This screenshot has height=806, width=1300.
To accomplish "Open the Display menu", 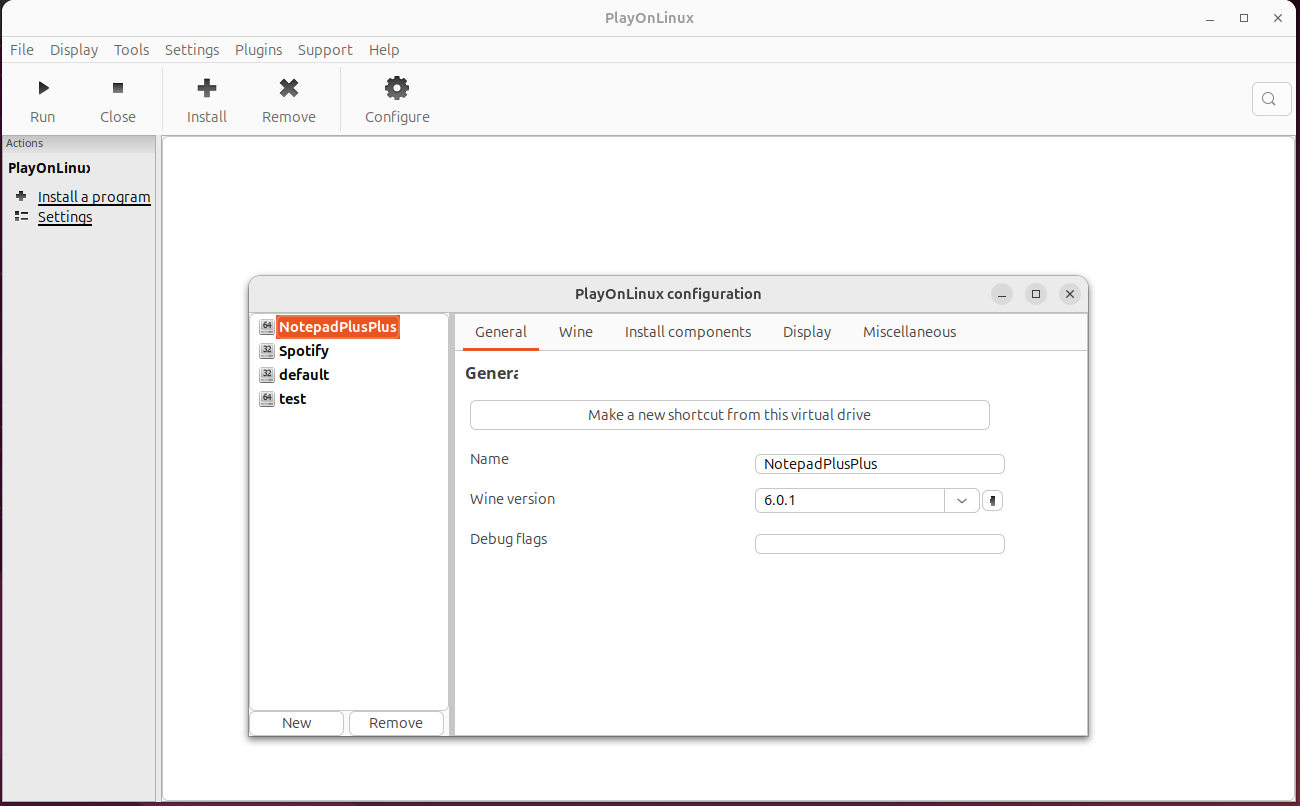I will (x=74, y=50).
